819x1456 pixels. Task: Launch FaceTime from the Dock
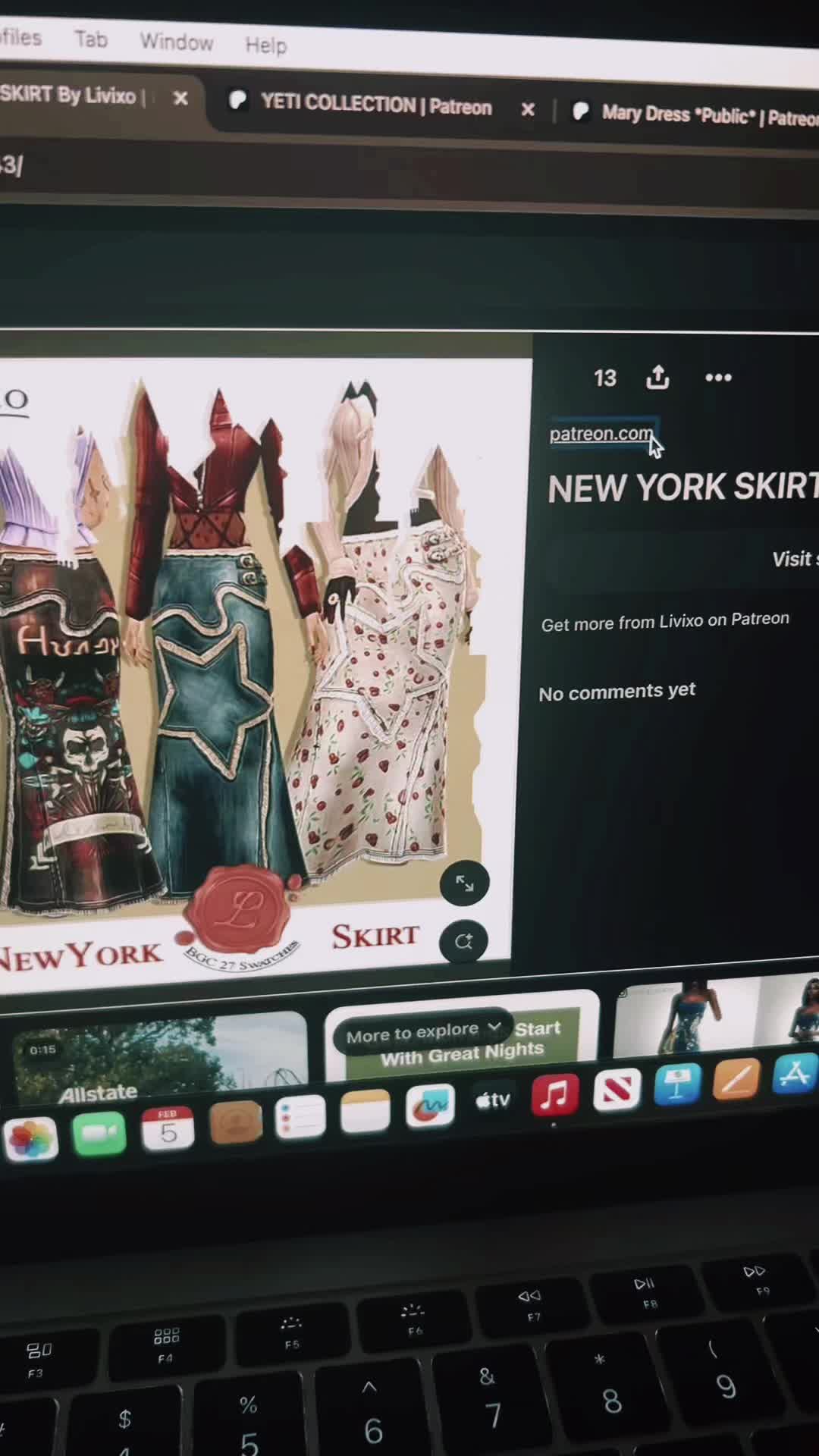99,1134
